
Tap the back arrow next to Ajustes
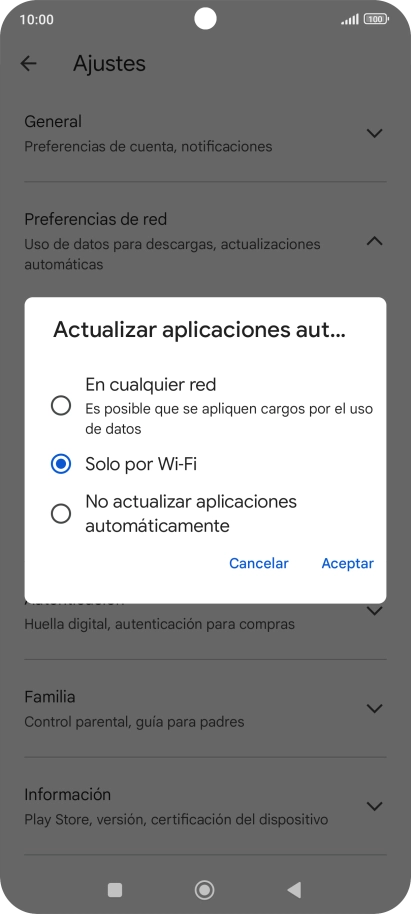(x=28, y=64)
